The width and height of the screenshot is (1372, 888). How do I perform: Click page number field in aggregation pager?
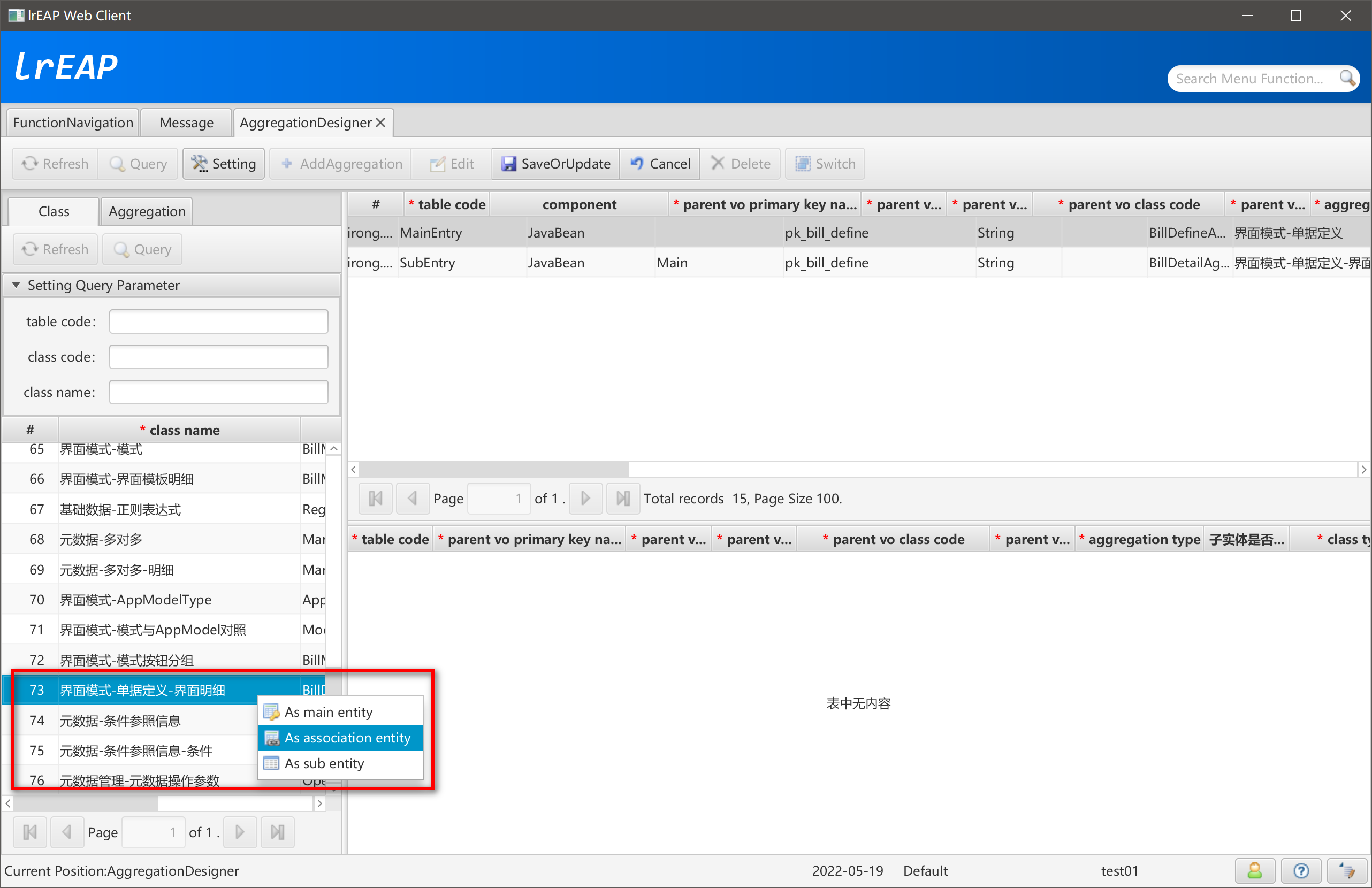point(499,499)
